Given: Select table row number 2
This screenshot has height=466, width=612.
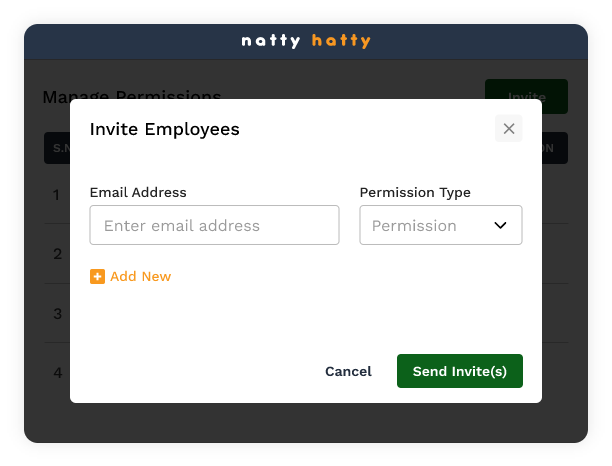Looking at the screenshot, I should 57,253.
